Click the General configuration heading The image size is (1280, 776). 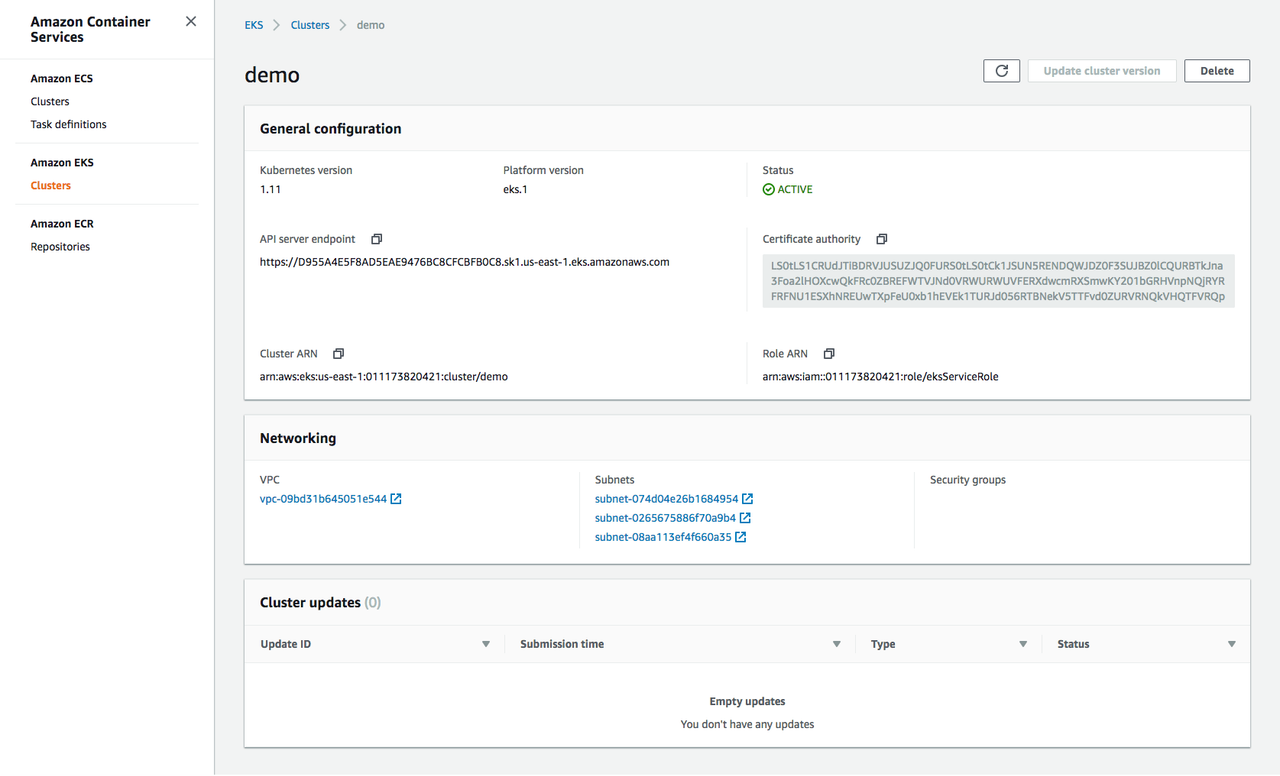(x=330, y=129)
